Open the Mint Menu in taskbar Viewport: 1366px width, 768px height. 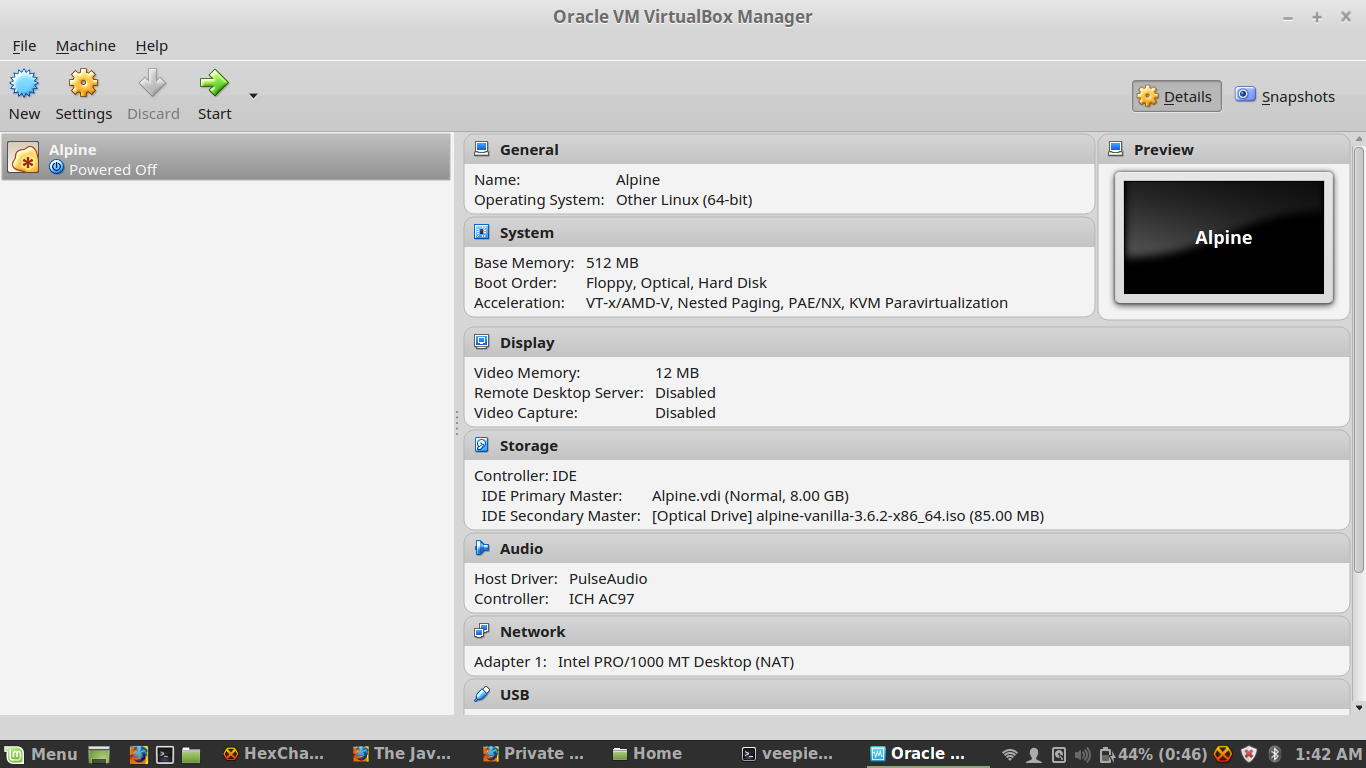point(41,754)
